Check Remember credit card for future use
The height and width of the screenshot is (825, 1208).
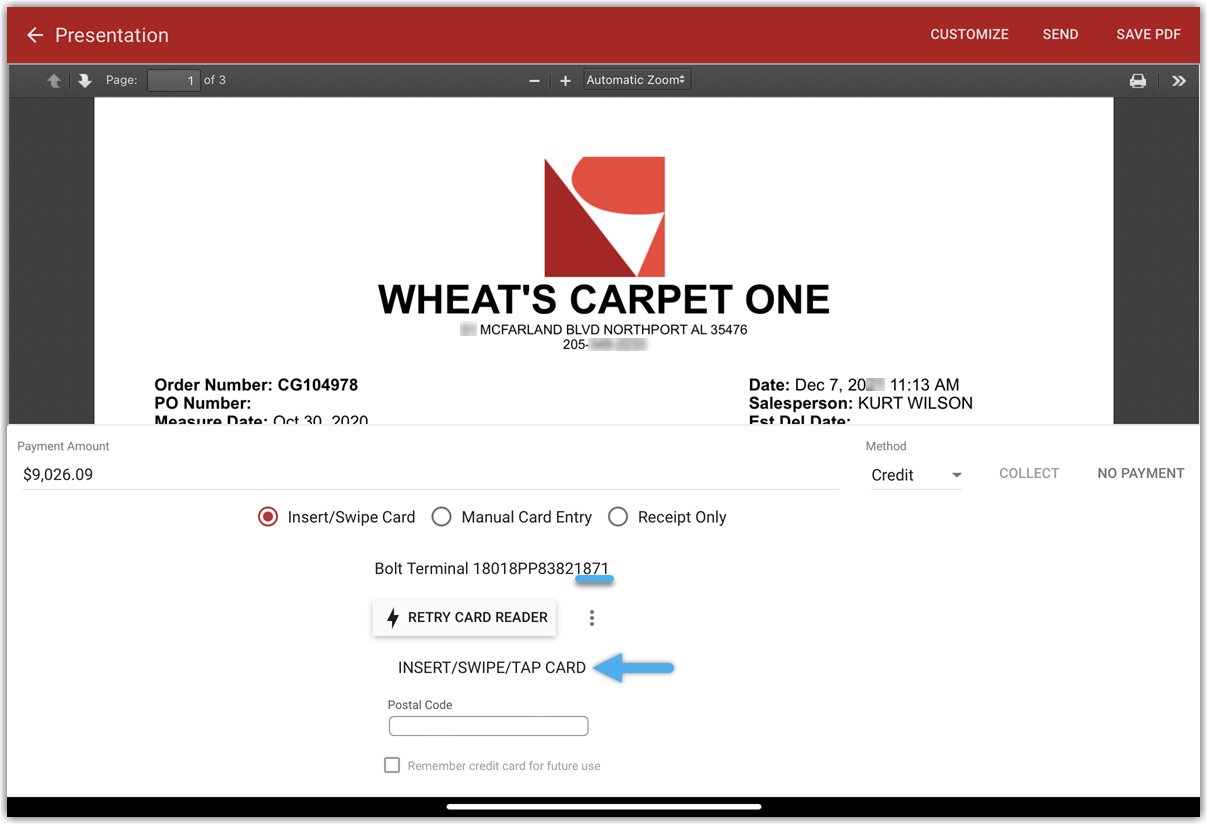click(392, 765)
